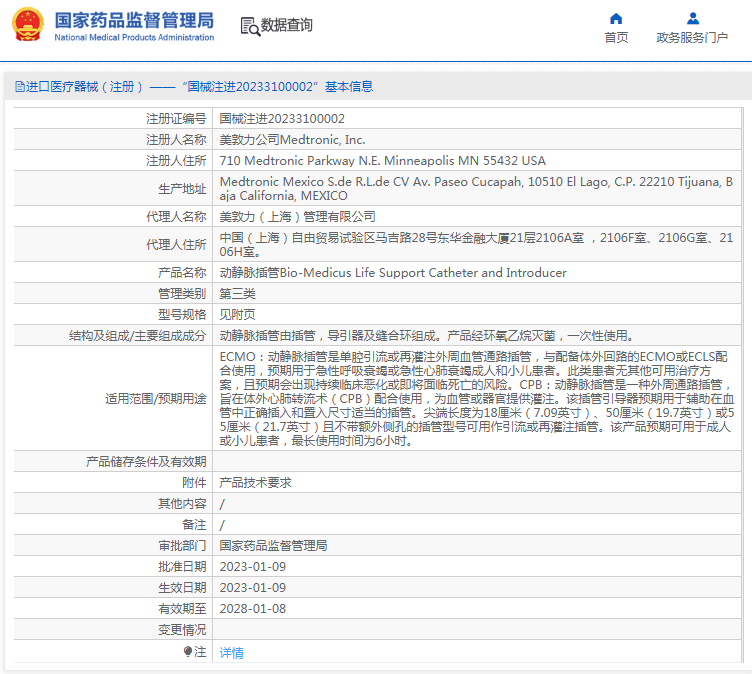
Task: Click the document icon before 进口医疗器械
Action: click(x=20, y=86)
